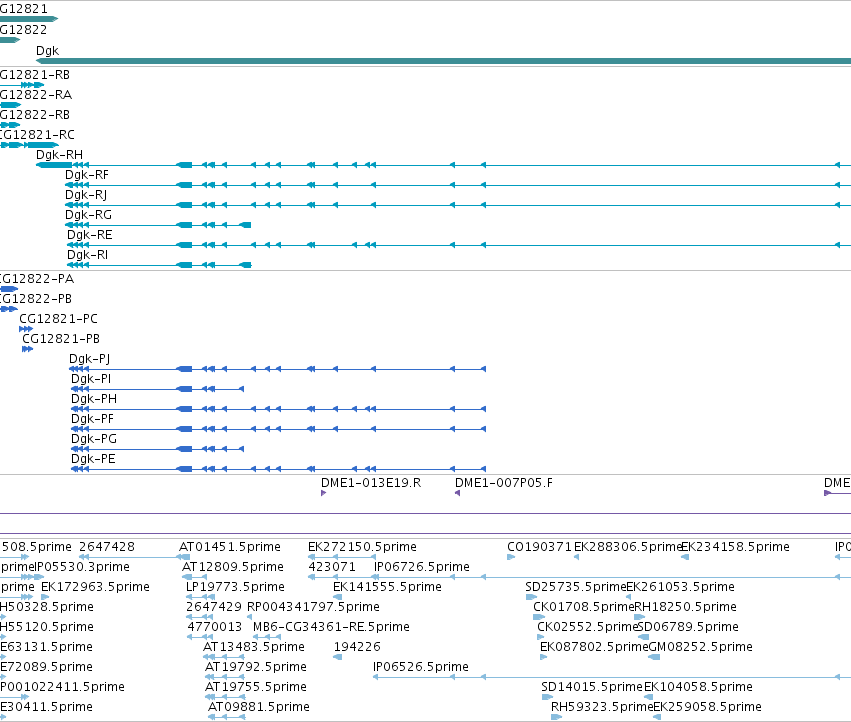Select the CK01708.5prime EST label
This screenshot has height=722, width=851.
pyautogui.click(x=583, y=607)
